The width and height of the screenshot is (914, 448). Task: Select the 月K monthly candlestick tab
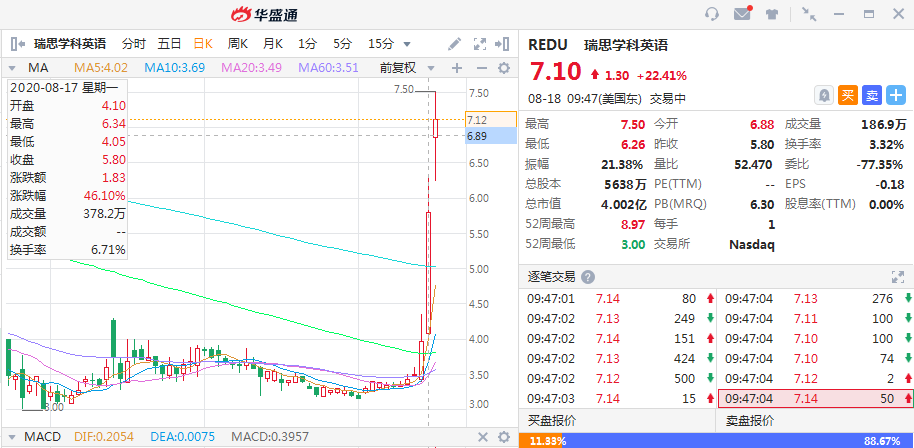pos(273,44)
